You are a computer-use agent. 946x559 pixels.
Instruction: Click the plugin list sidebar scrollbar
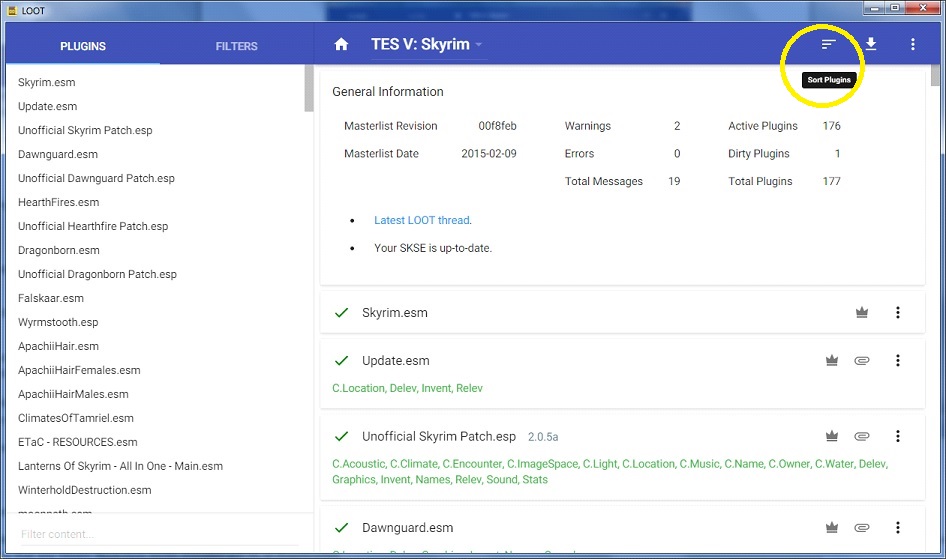pos(309,88)
